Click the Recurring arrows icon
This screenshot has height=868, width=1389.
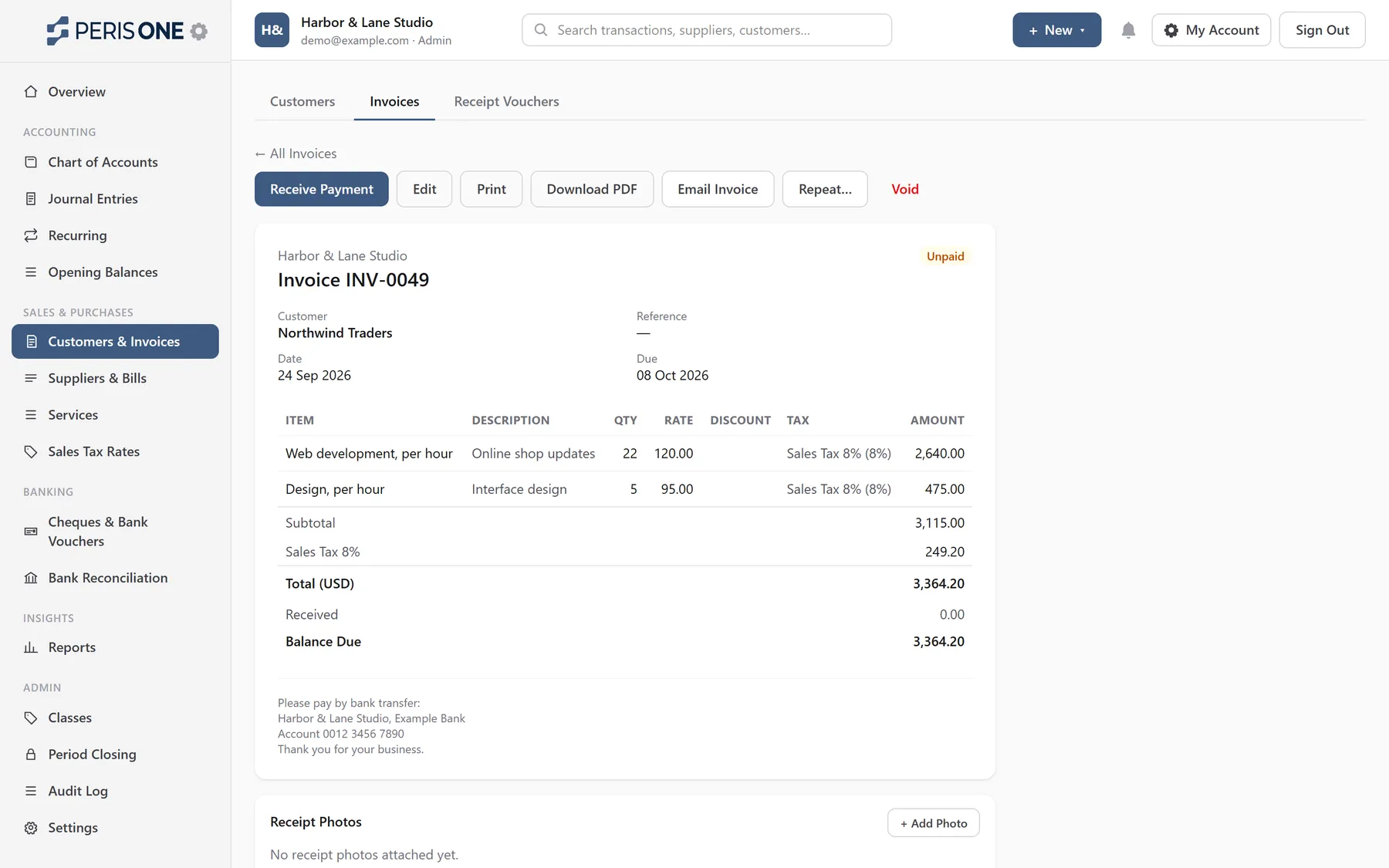[31, 235]
